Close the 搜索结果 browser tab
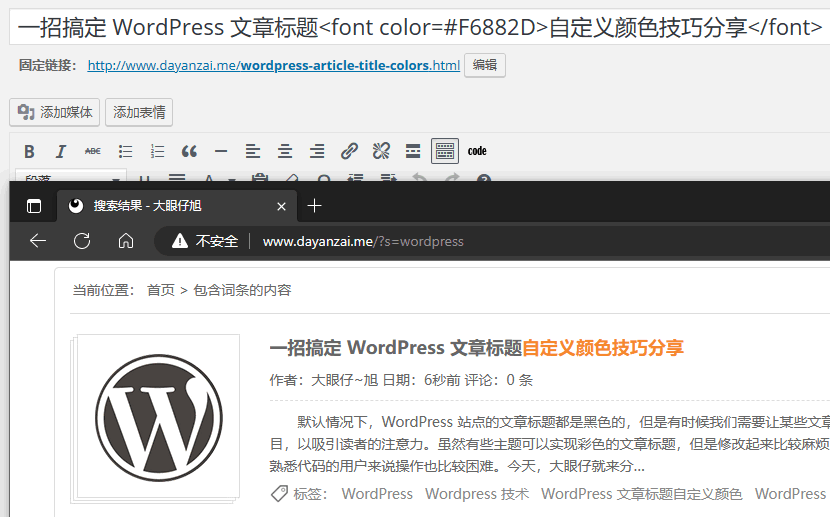 [x=282, y=206]
